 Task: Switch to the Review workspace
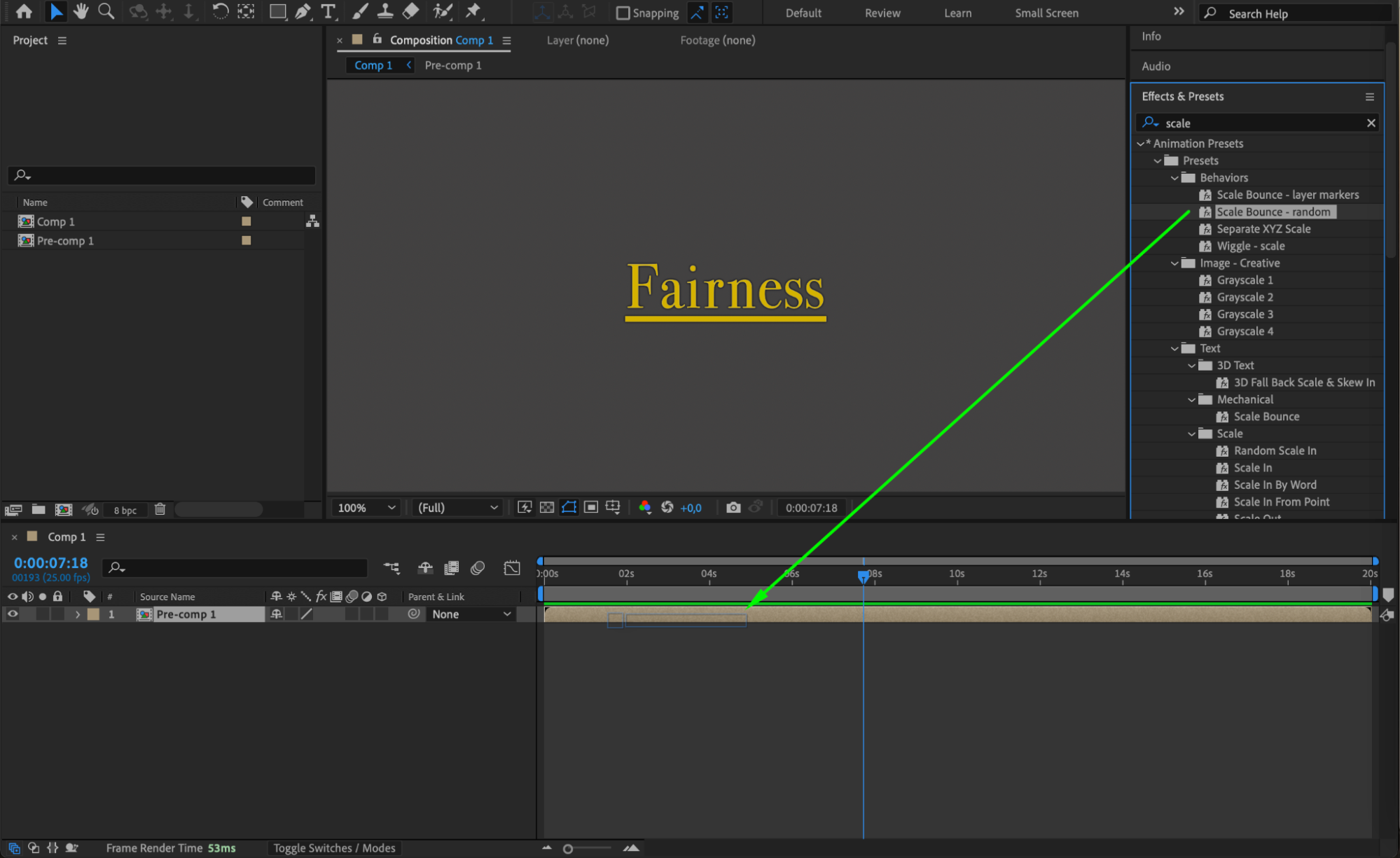(x=882, y=13)
